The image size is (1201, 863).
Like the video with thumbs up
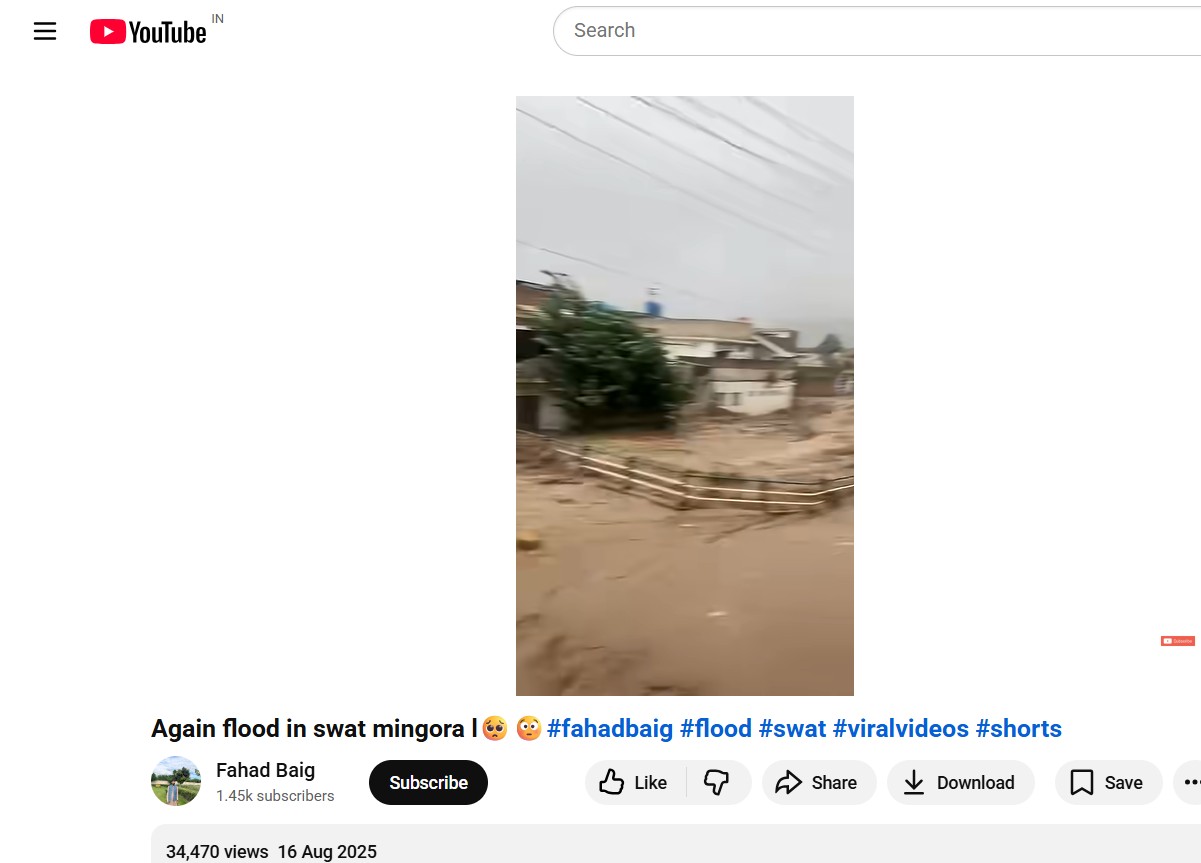pyautogui.click(x=634, y=783)
